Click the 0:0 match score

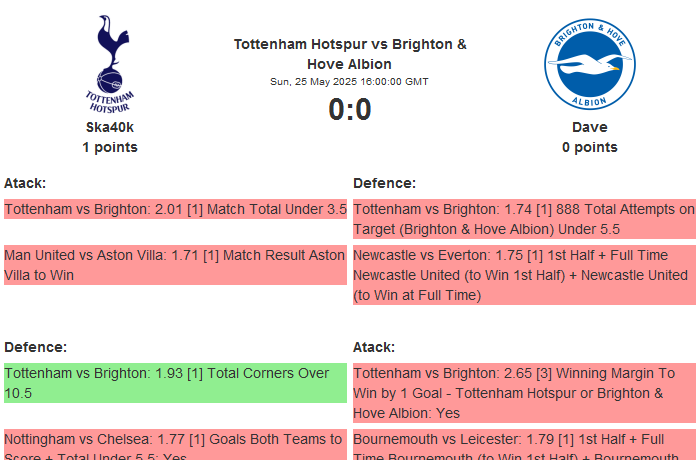point(350,110)
